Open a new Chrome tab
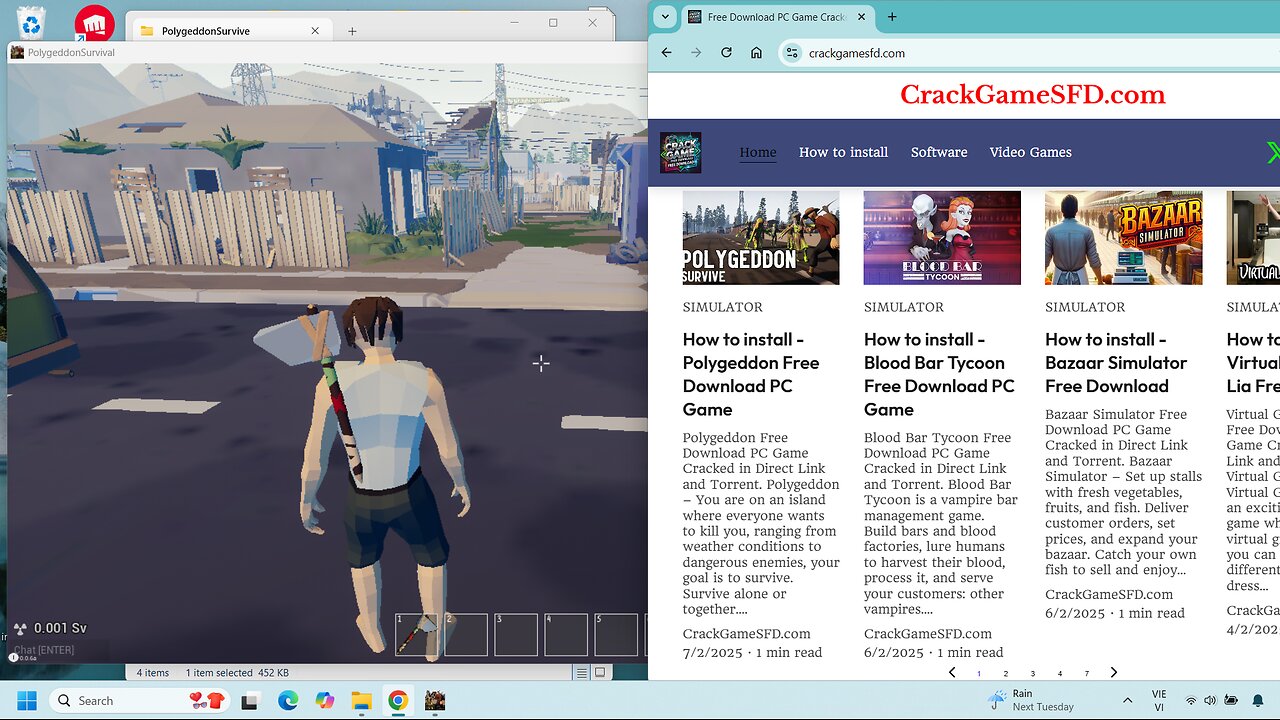The width and height of the screenshot is (1280, 720). pos(892,17)
